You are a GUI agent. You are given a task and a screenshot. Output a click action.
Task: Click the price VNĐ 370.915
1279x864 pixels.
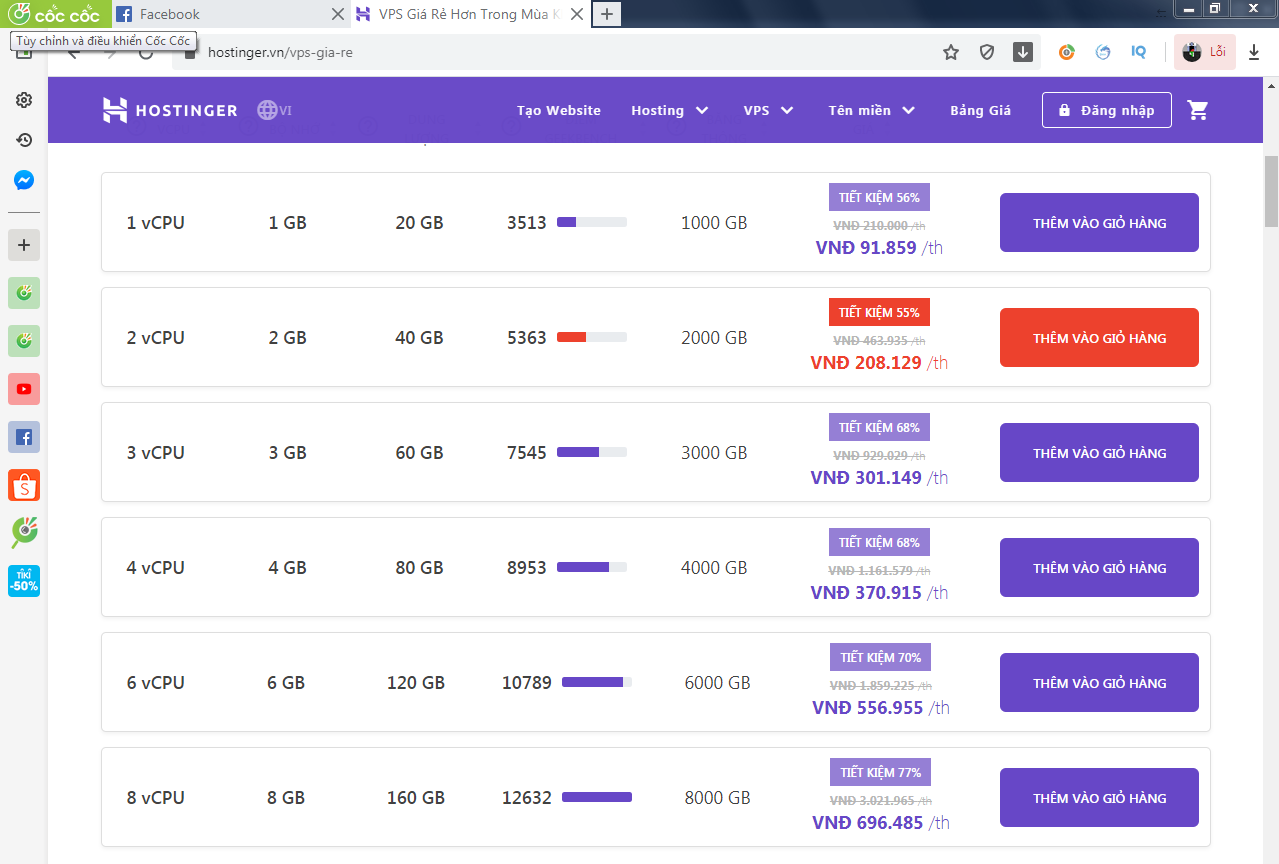[x=866, y=592]
